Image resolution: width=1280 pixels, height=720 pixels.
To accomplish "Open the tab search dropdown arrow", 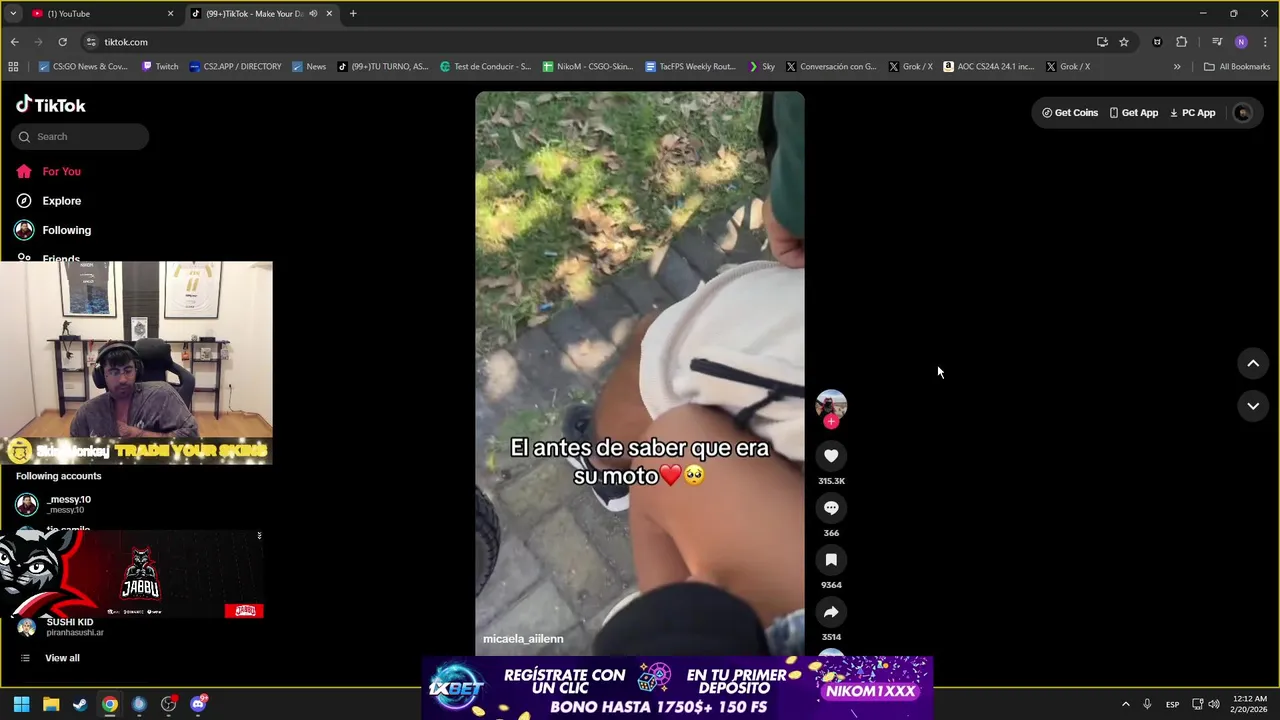I will point(13,14).
